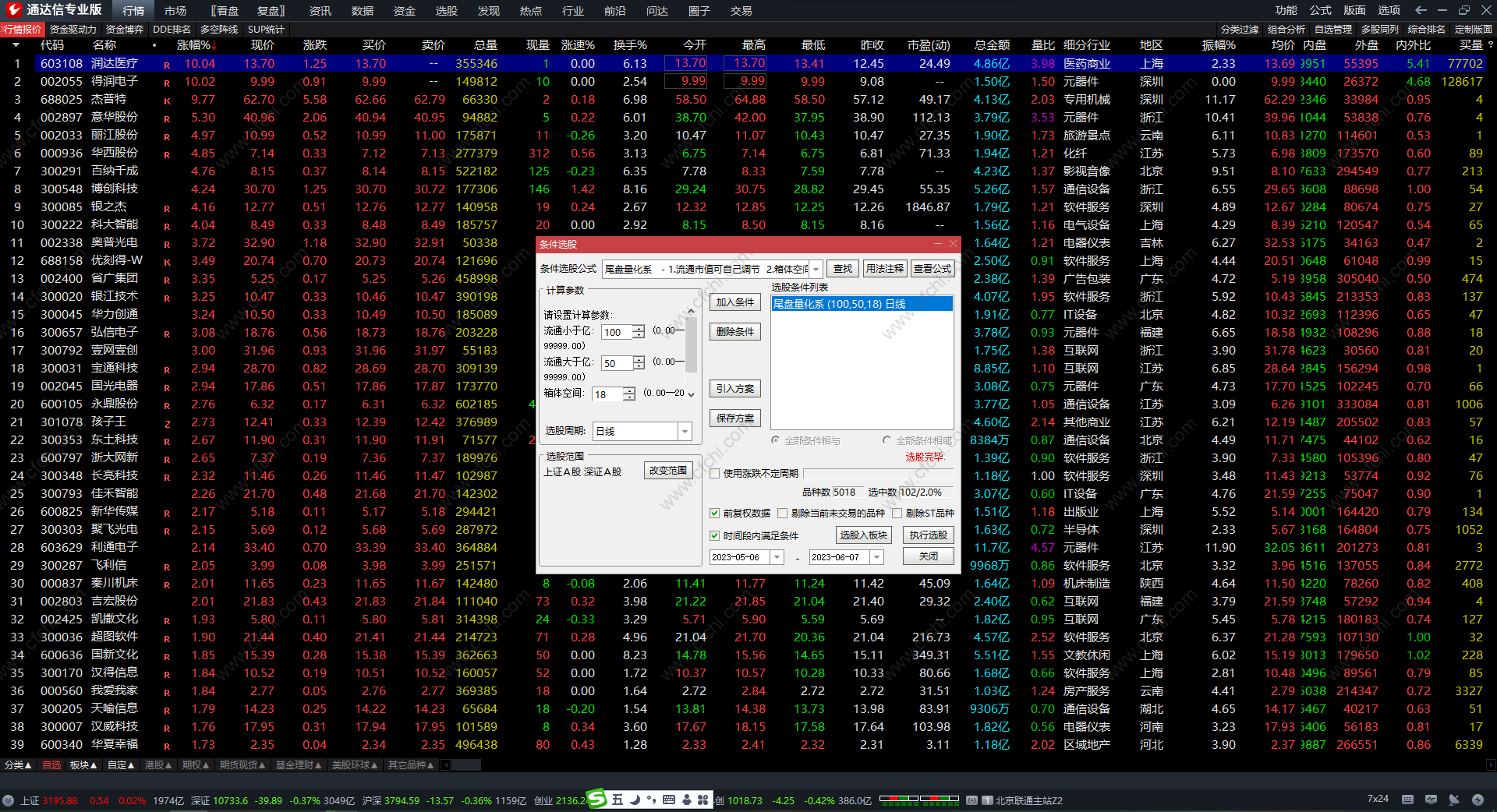Click the Sogou soft keyboard icon
The height and width of the screenshot is (812, 1497).
(669, 800)
